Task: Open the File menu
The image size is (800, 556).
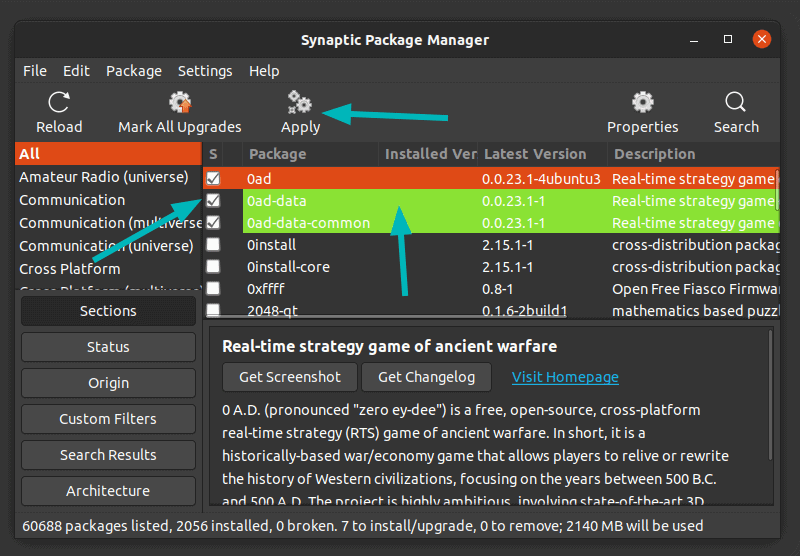Action: [x=35, y=71]
